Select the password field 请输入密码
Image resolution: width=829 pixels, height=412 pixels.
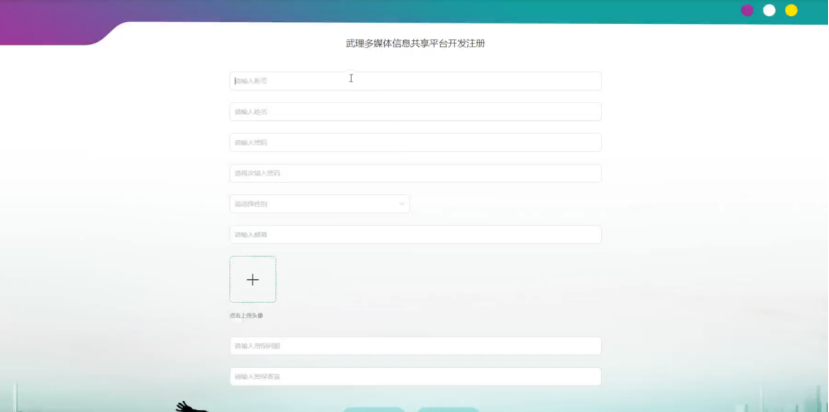click(x=415, y=142)
